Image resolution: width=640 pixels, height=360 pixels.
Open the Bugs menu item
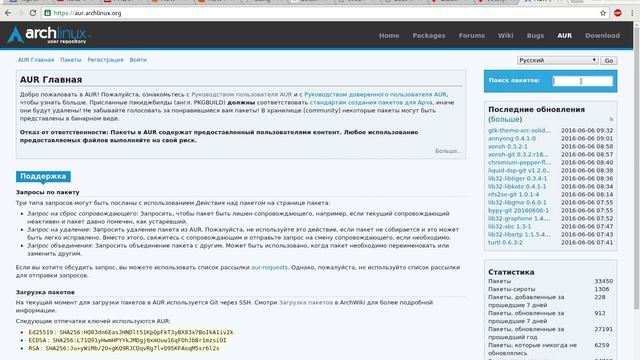pos(535,36)
